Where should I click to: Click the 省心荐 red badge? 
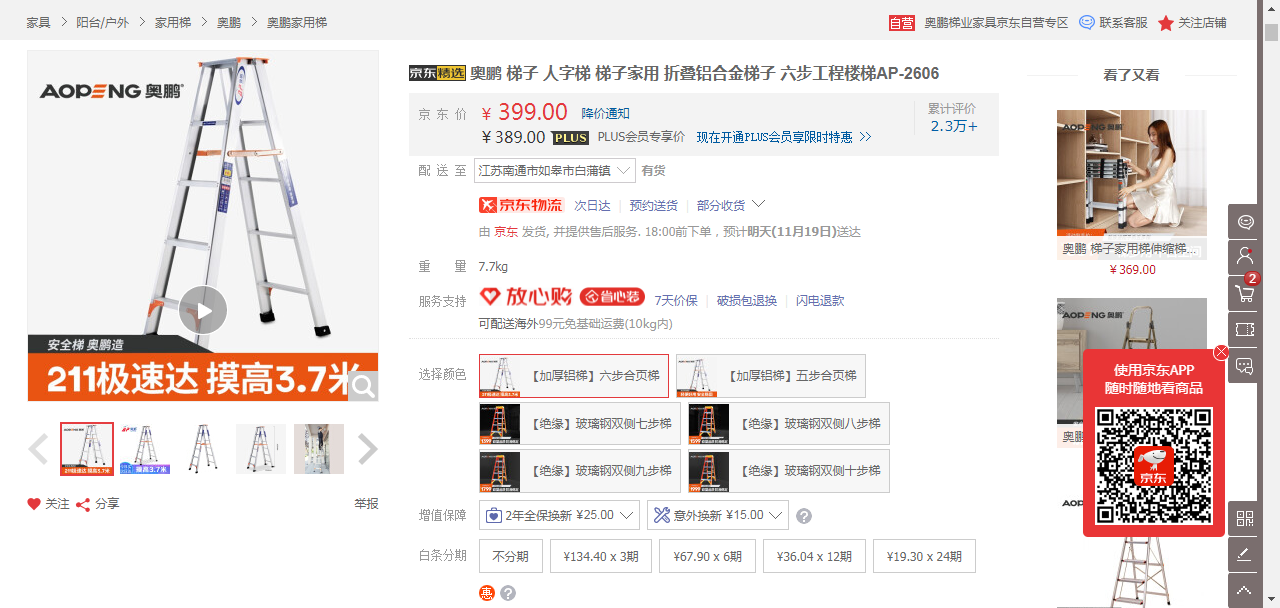click(612, 297)
